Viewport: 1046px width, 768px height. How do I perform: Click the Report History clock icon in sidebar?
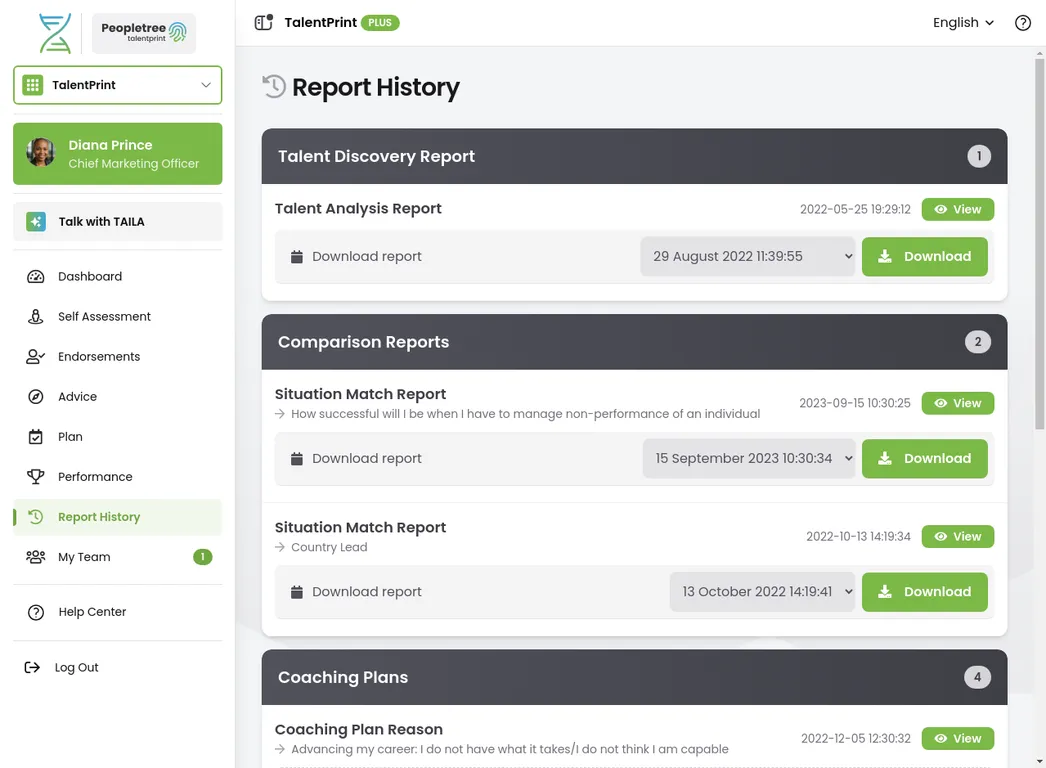coord(35,516)
